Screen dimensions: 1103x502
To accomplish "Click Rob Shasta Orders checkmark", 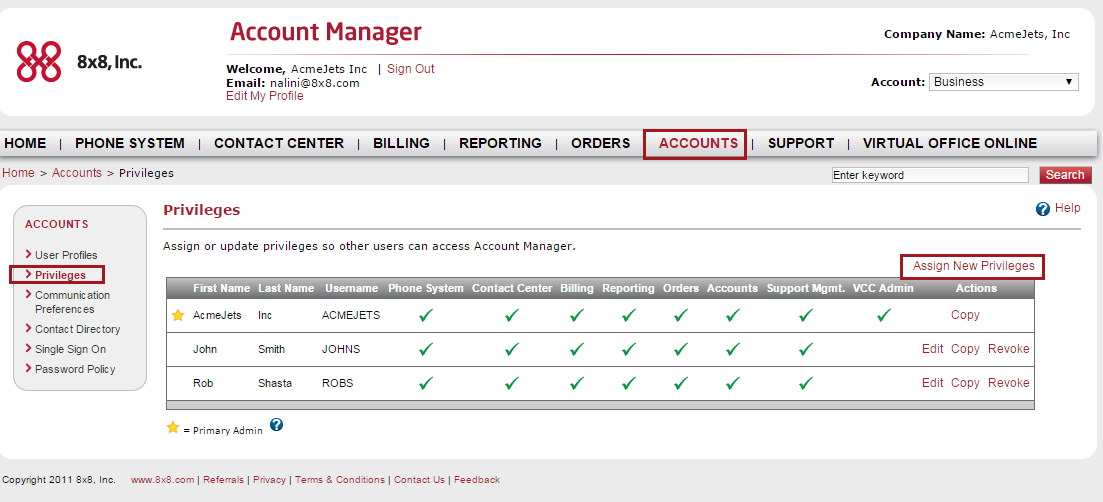I will point(681,383).
